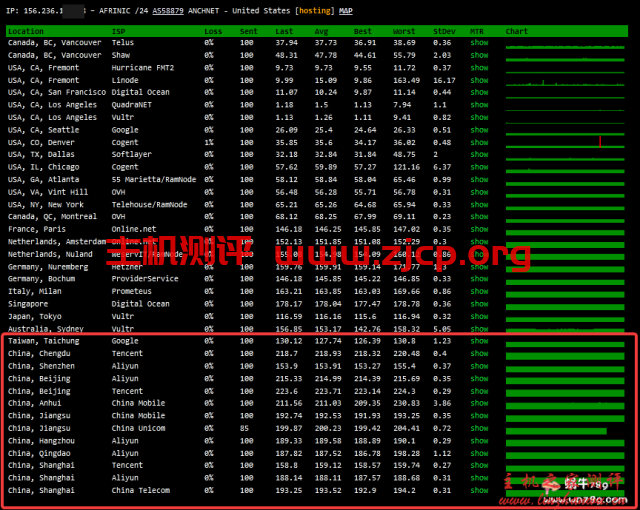This screenshot has height=510, width=640.
Task: Click the StDev column header
Action: [x=444, y=31]
